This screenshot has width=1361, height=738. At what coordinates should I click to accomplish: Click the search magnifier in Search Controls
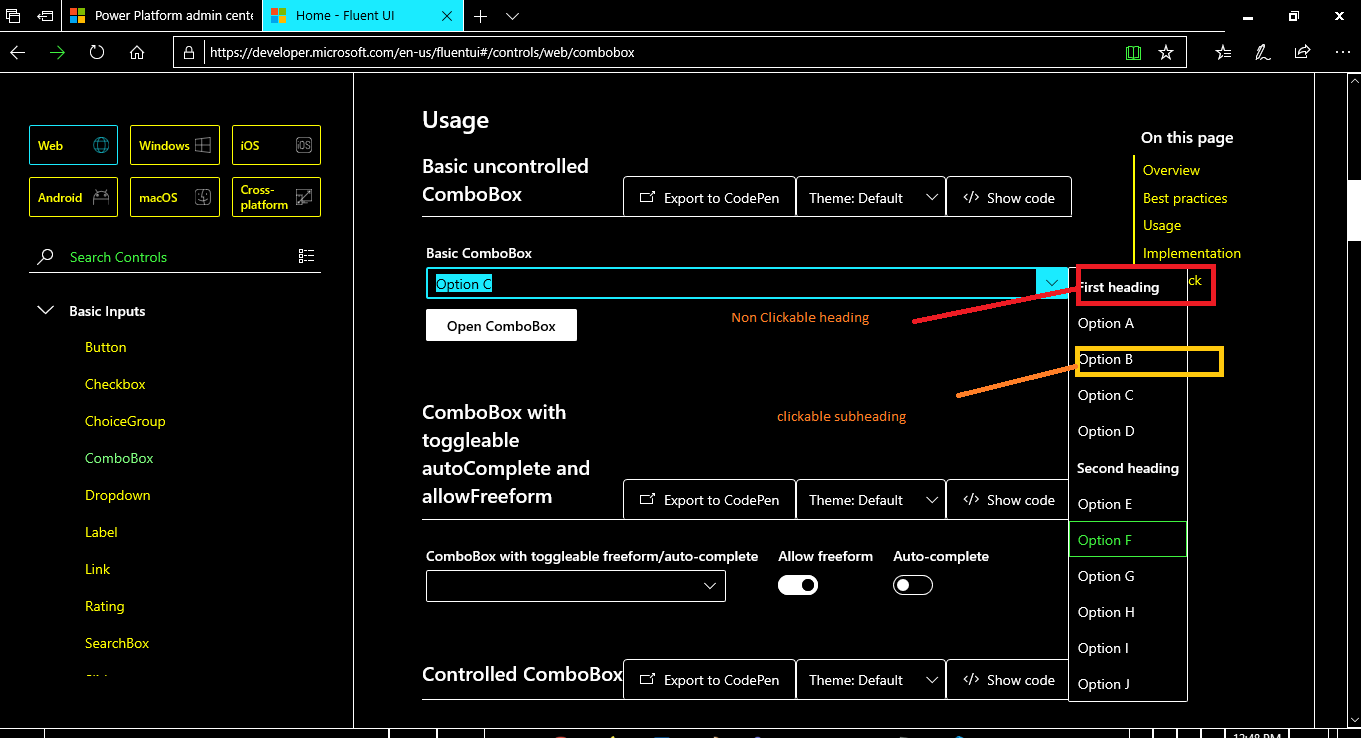45,256
